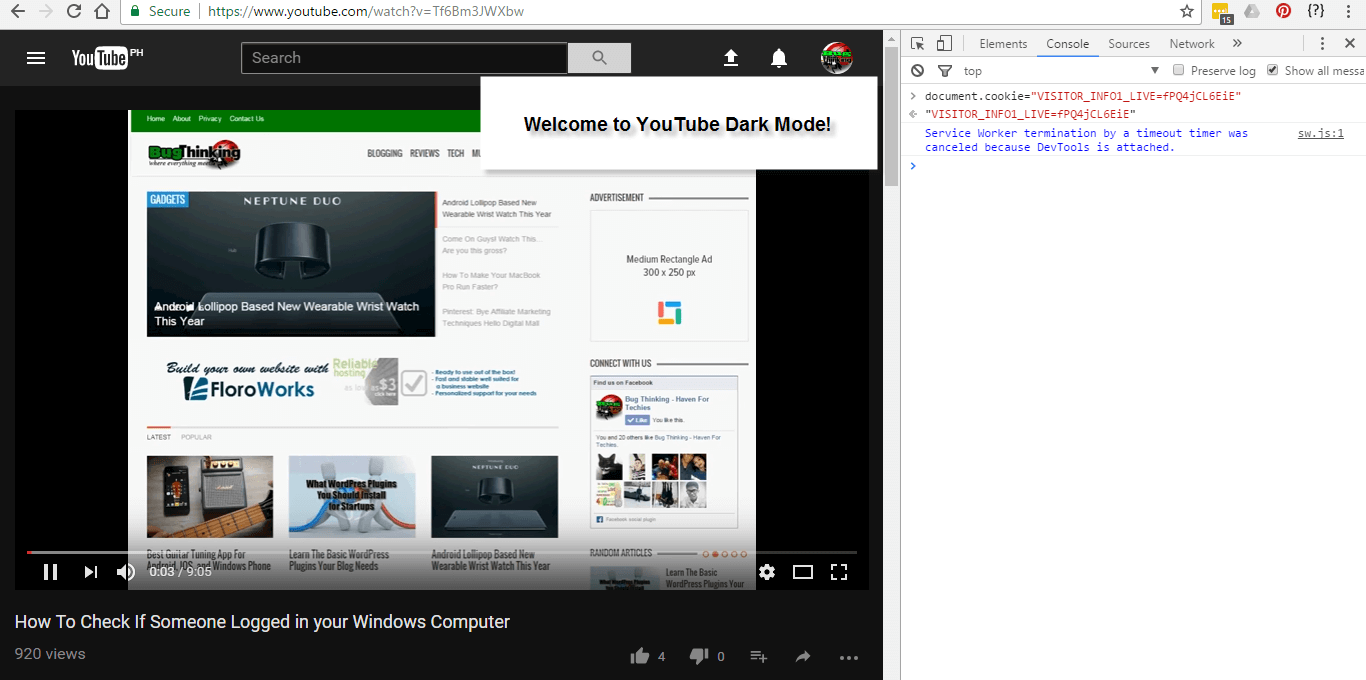Click the 0:03 / 9:05 time display
Viewport: 1366px width, 680px height.
180,572
